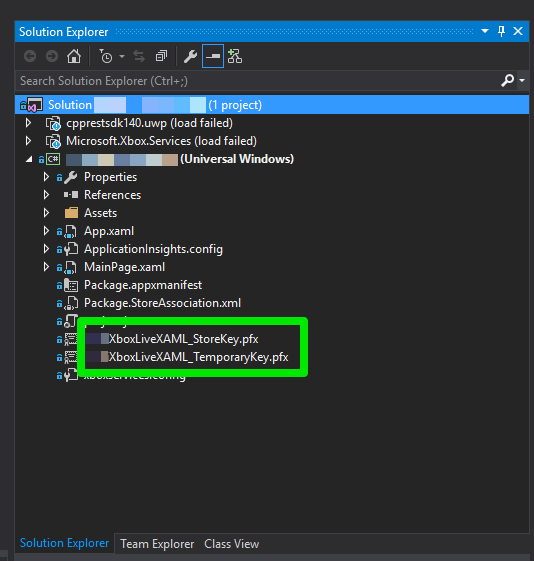Select App.xaml file
The height and width of the screenshot is (561, 534).
click(109, 231)
